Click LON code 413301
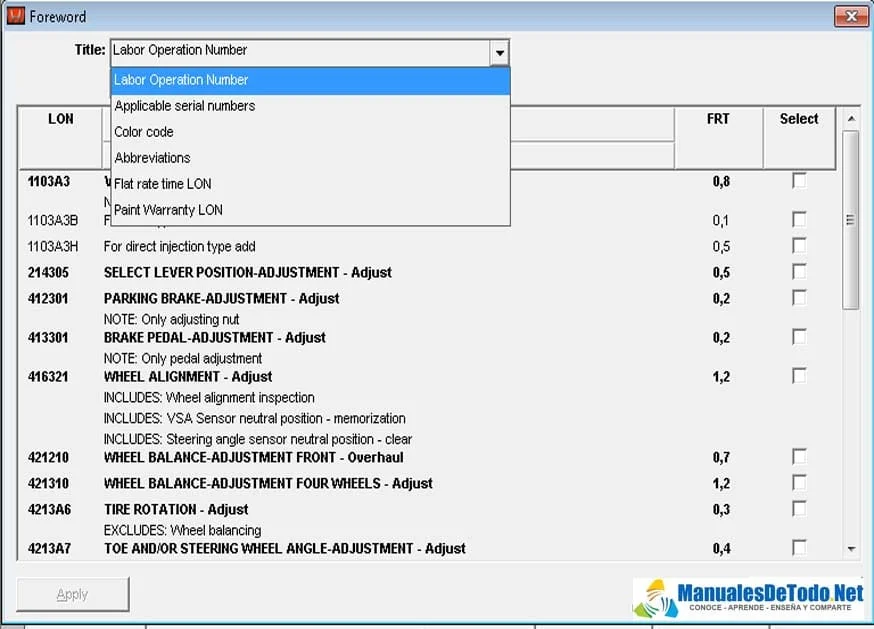 pyautogui.click(x=48, y=338)
